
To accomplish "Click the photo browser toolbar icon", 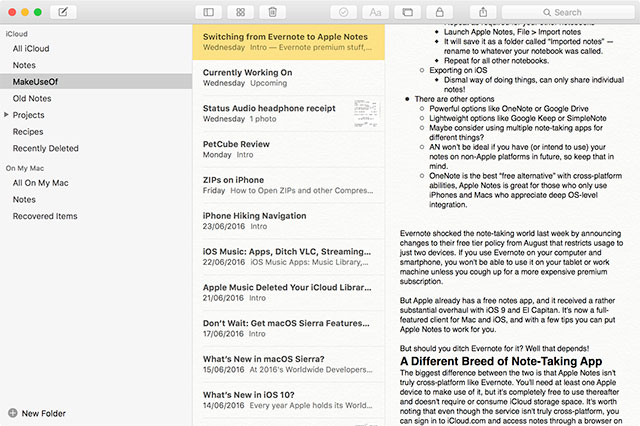I will tap(407, 12).
